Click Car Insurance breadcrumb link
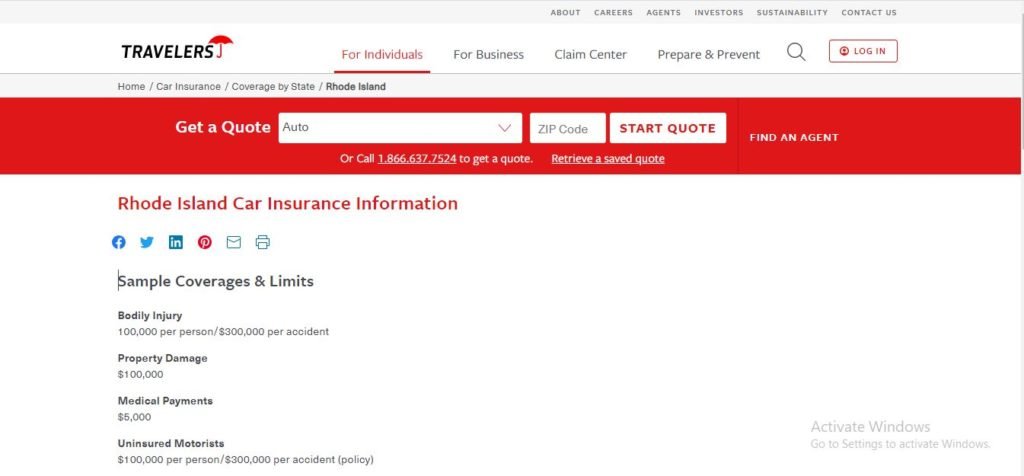Image resolution: width=1024 pixels, height=476 pixels. [188, 86]
